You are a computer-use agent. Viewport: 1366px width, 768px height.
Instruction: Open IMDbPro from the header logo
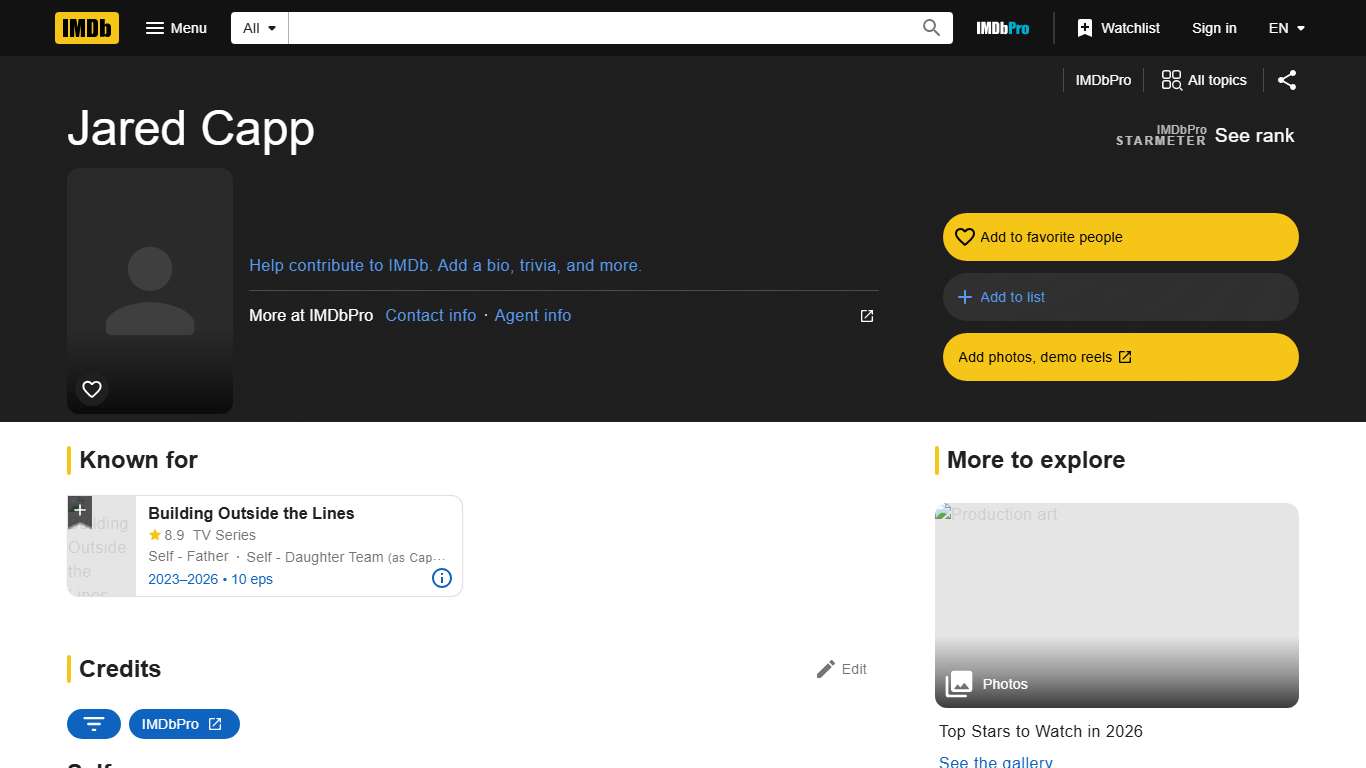[1002, 28]
